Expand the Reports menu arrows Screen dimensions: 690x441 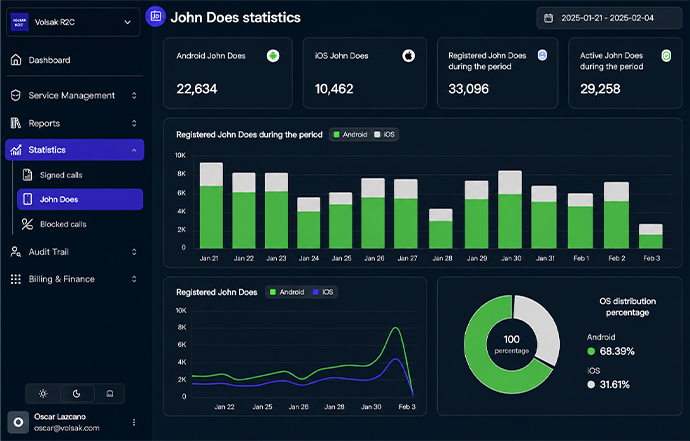pos(134,123)
